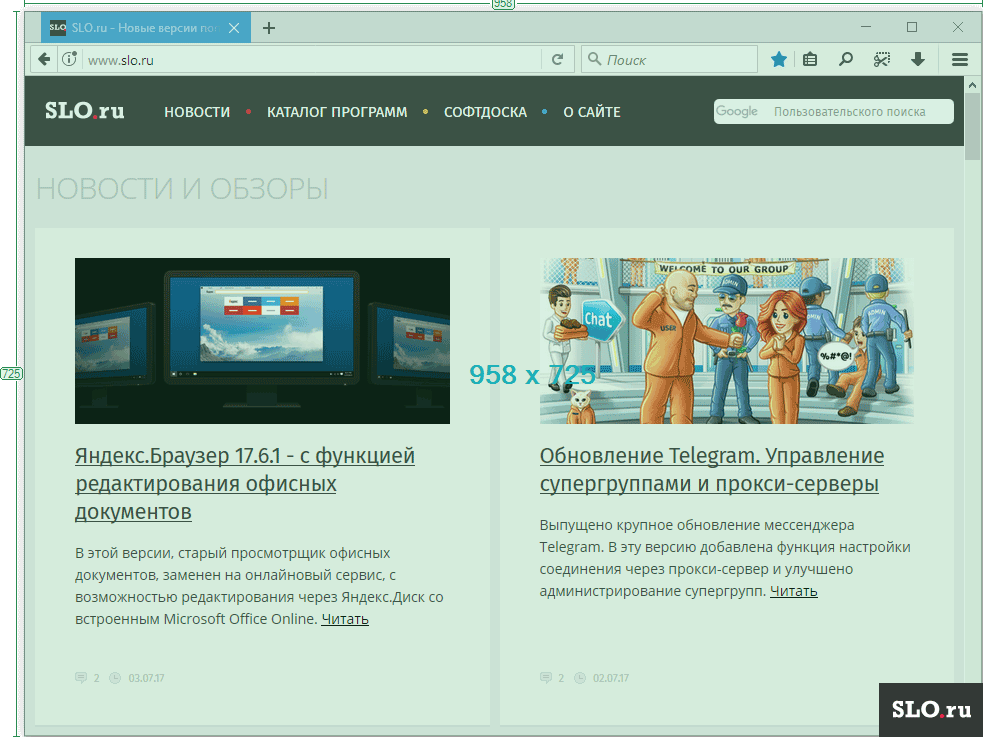This screenshot has height=737, width=983.
Task: Select the SLO.ru browser tab
Action: point(146,28)
